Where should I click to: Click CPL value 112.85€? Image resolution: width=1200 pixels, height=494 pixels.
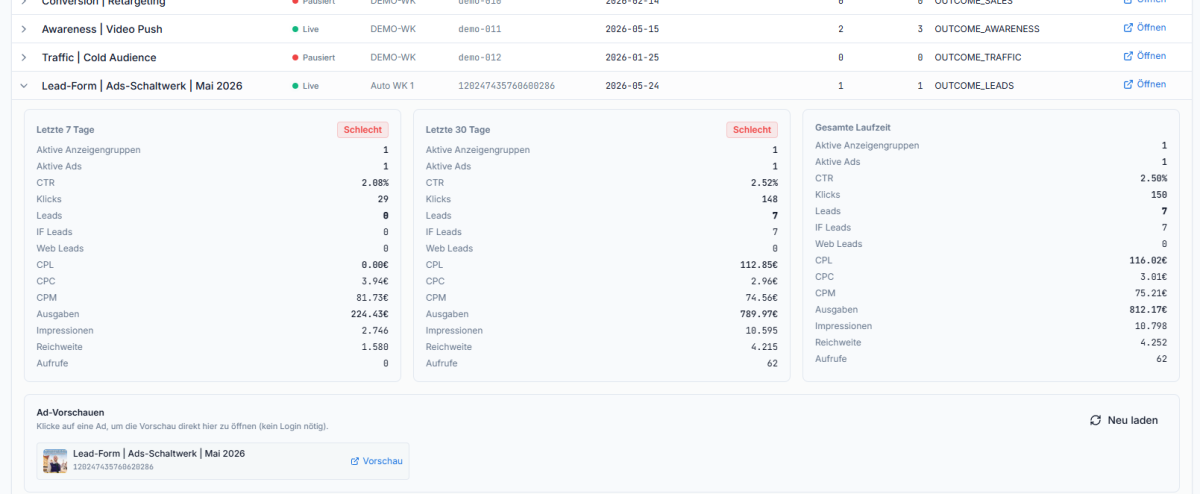pos(758,265)
